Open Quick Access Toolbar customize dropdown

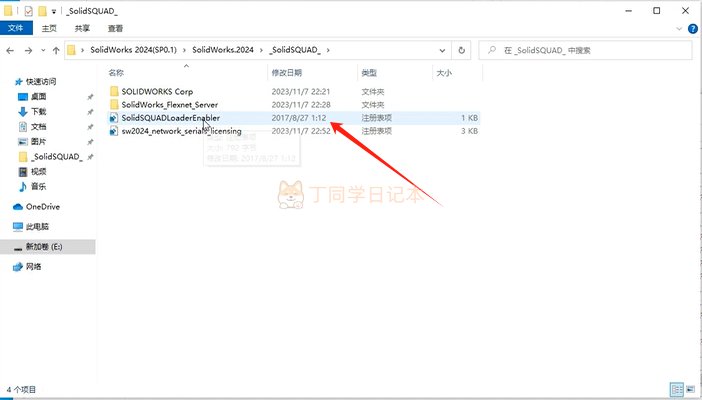pos(54,11)
